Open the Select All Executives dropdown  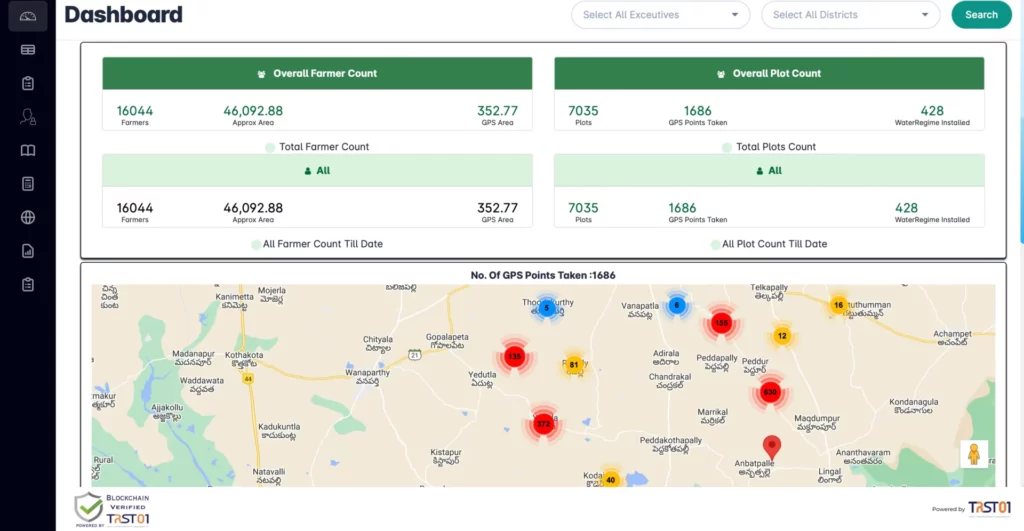click(x=660, y=15)
